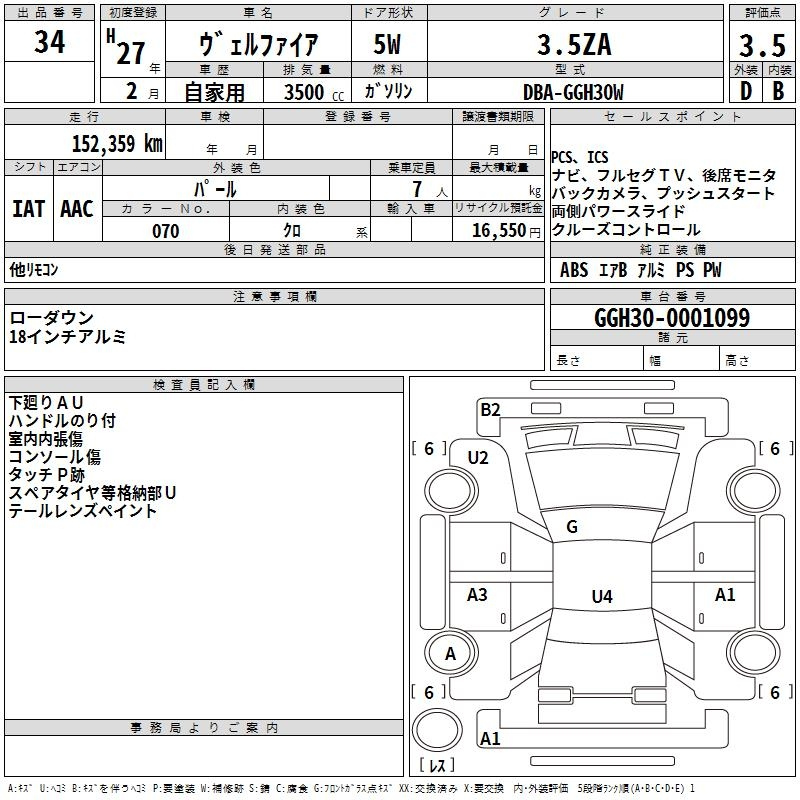Click the セールスポイント header
The image size is (800, 800).
click(x=672, y=116)
